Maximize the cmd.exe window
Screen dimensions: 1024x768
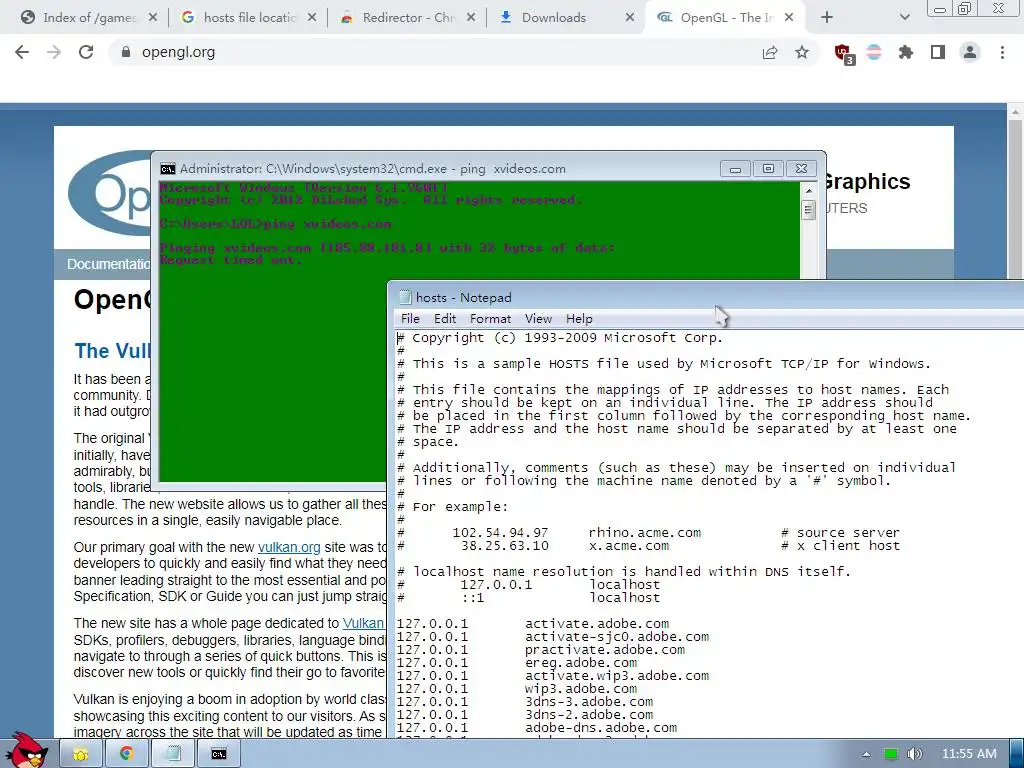click(x=768, y=168)
